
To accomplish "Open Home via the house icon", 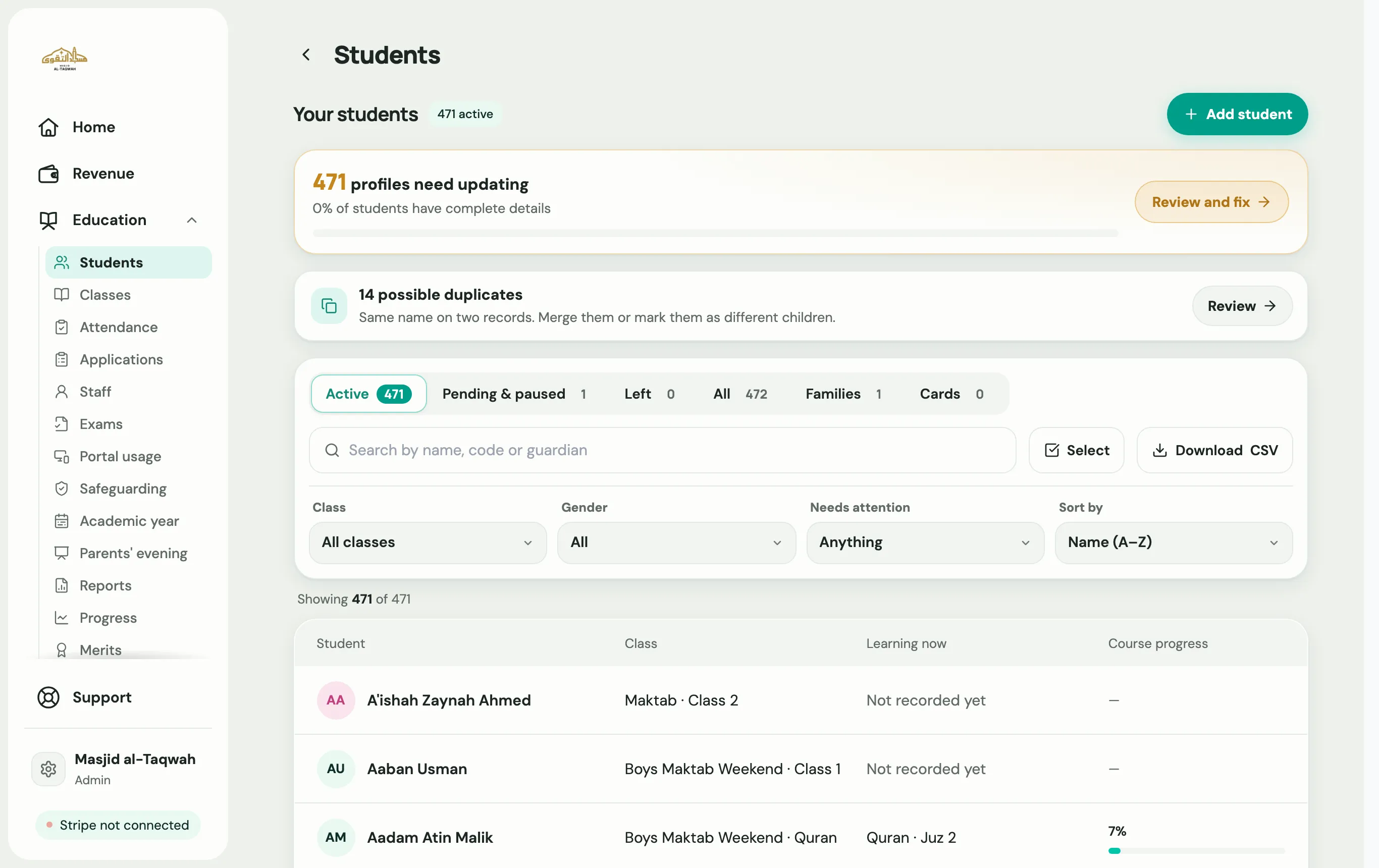I will tap(48, 127).
